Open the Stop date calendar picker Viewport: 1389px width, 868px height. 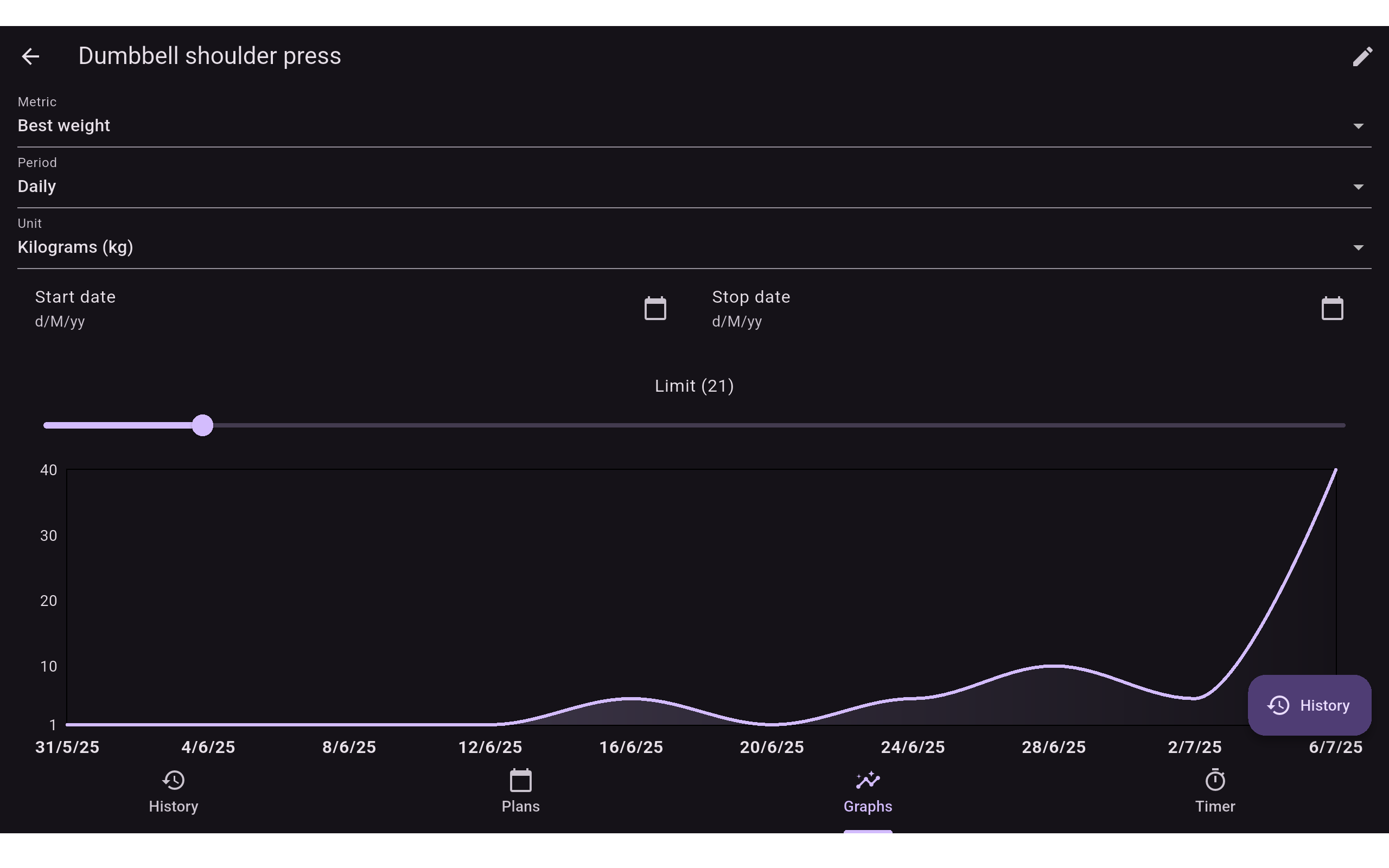click(1332, 308)
